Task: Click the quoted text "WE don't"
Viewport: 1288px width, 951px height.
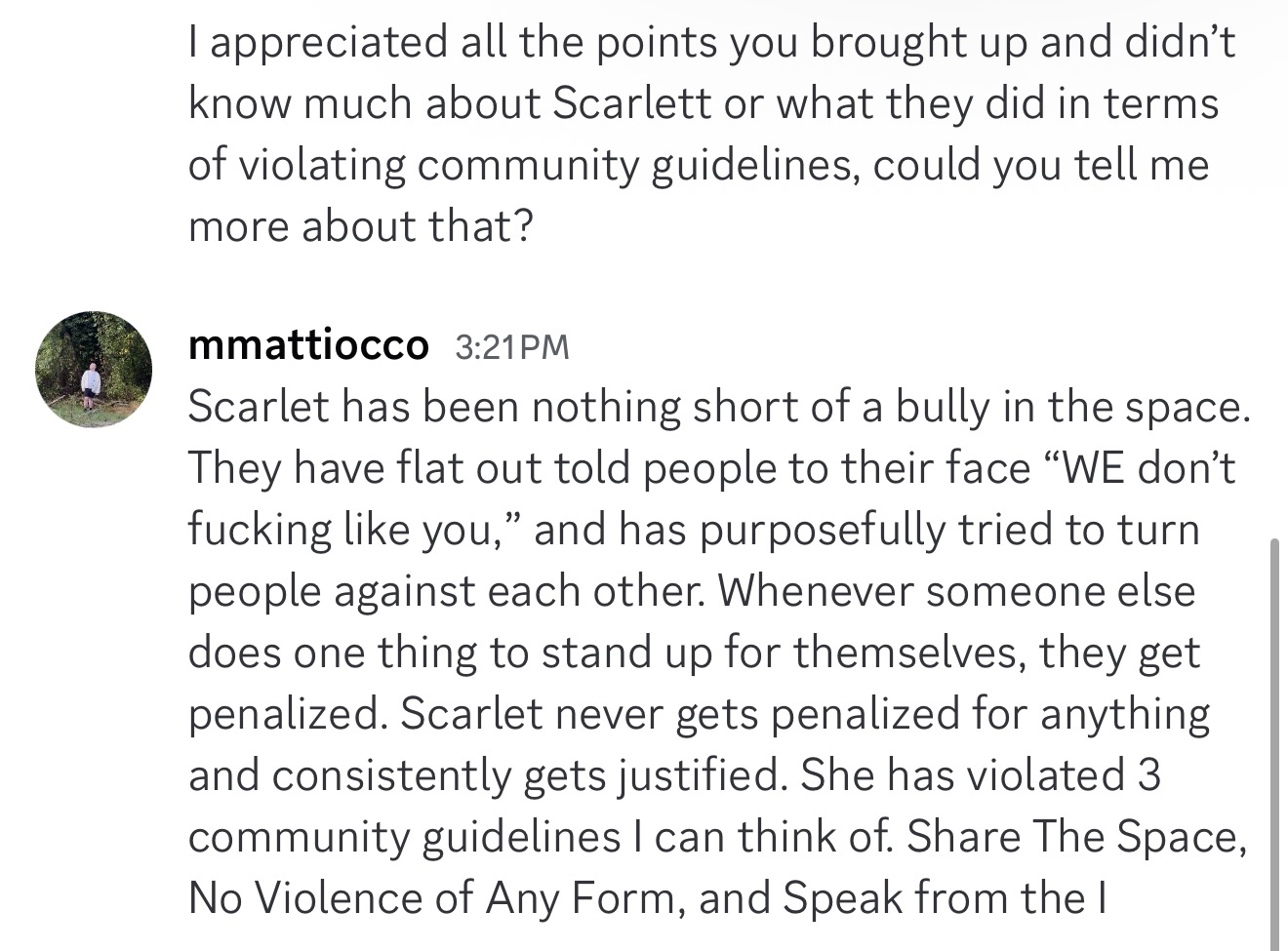Action: tap(1140, 468)
